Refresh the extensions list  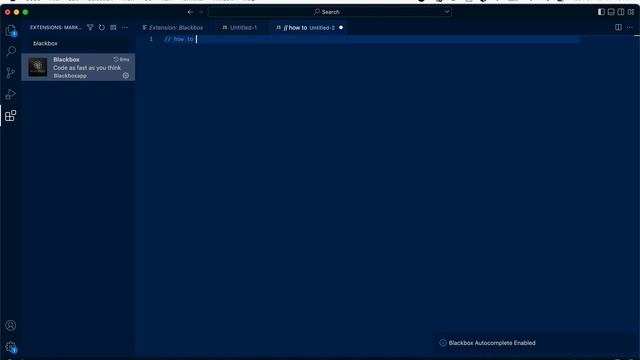coord(102,27)
